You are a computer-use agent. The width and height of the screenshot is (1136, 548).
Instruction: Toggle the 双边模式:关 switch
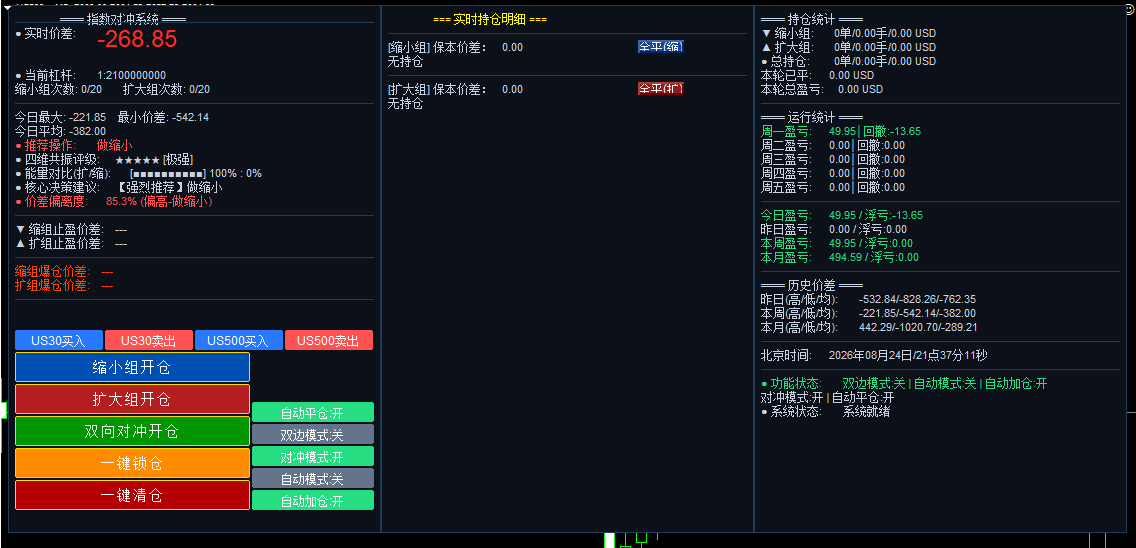(312, 435)
